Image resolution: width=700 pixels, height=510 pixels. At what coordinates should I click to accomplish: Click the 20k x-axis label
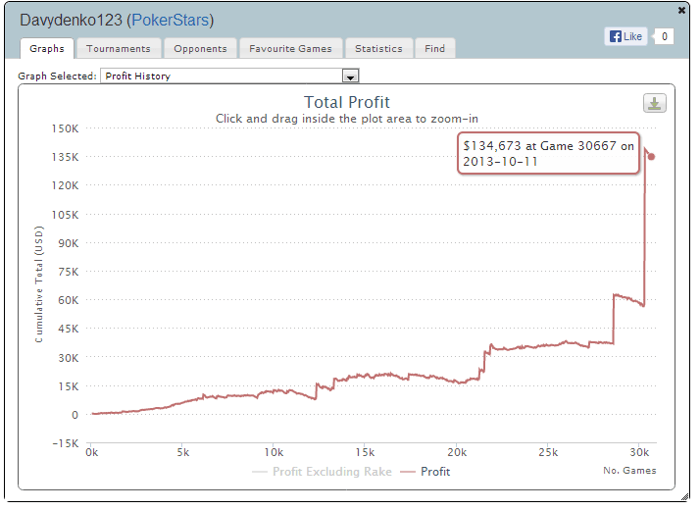click(x=457, y=452)
